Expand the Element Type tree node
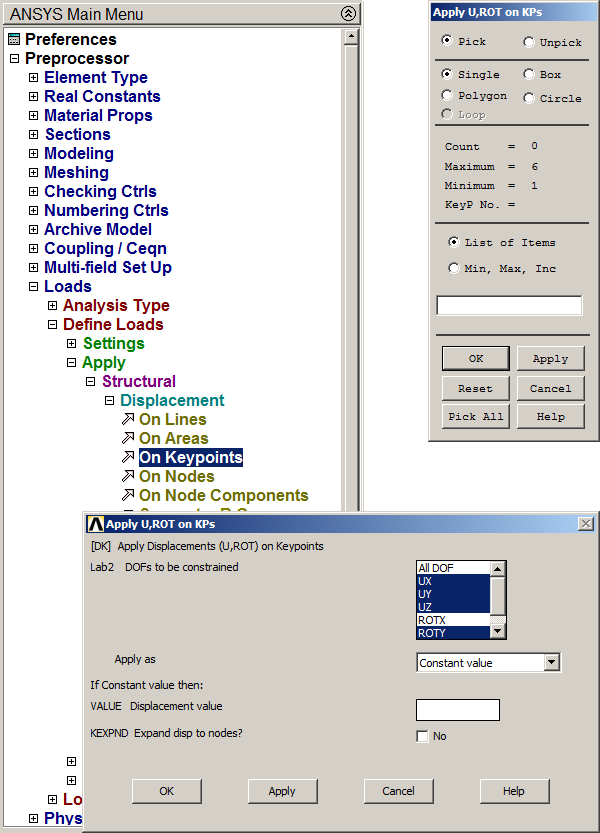 pyautogui.click(x=34, y=78)
